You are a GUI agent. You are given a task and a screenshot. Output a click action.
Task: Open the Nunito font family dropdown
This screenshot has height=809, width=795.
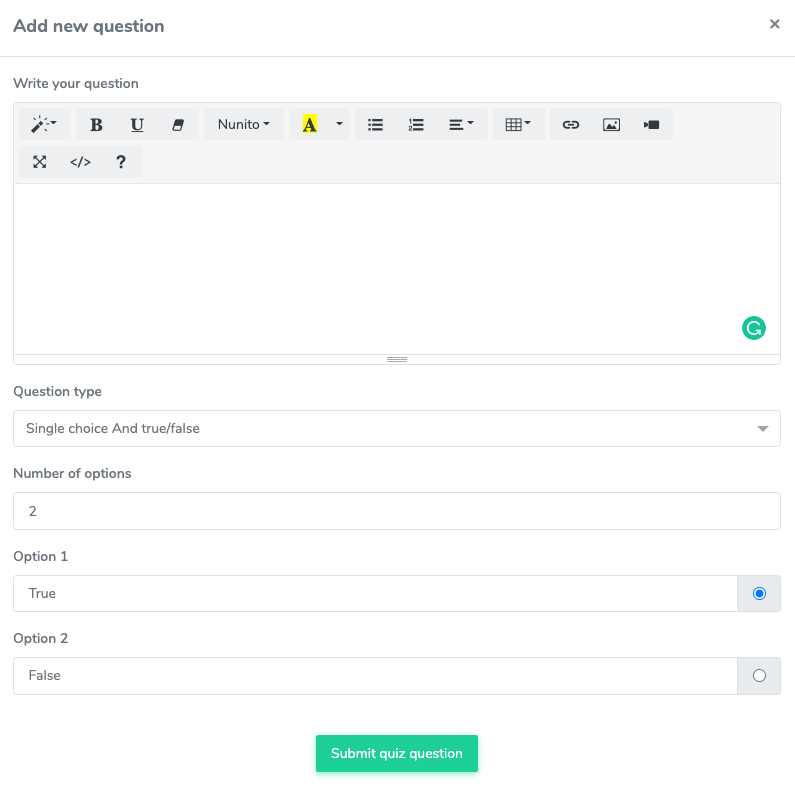(x=244, y=125)
